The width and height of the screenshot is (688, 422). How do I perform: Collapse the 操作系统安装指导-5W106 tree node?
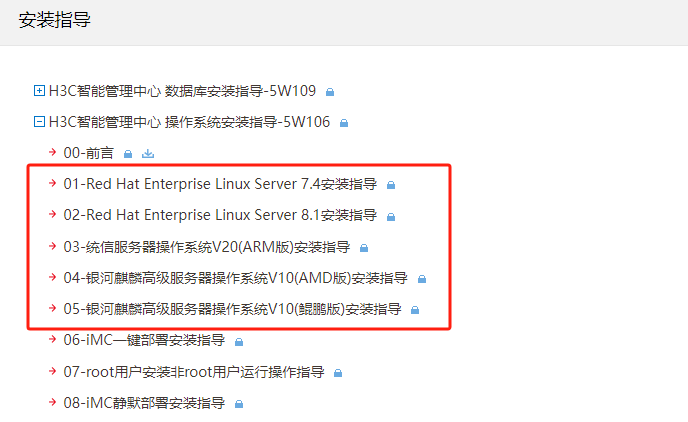(x=39, y=122)
